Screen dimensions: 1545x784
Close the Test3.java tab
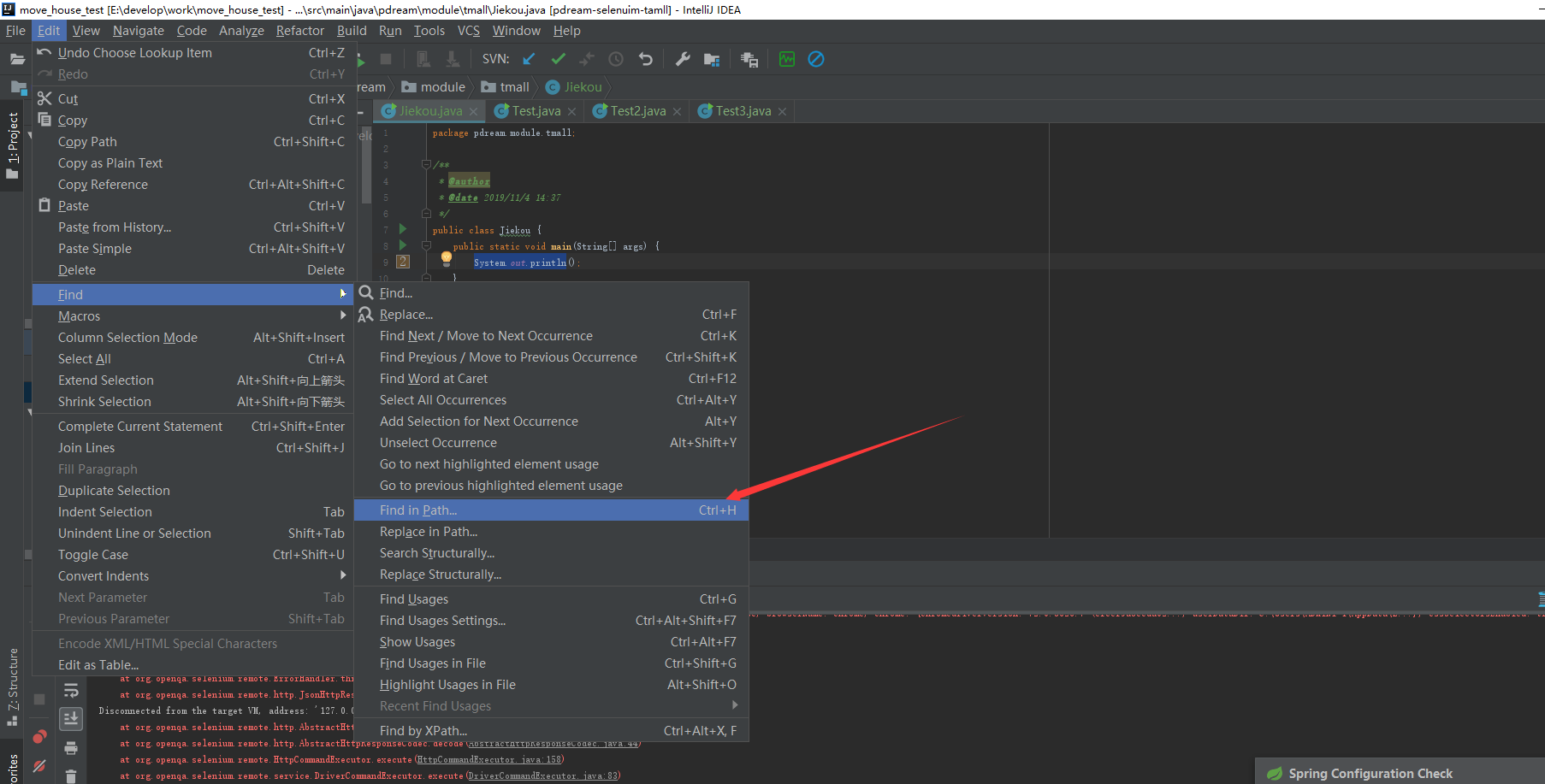[x=782, y=112]
